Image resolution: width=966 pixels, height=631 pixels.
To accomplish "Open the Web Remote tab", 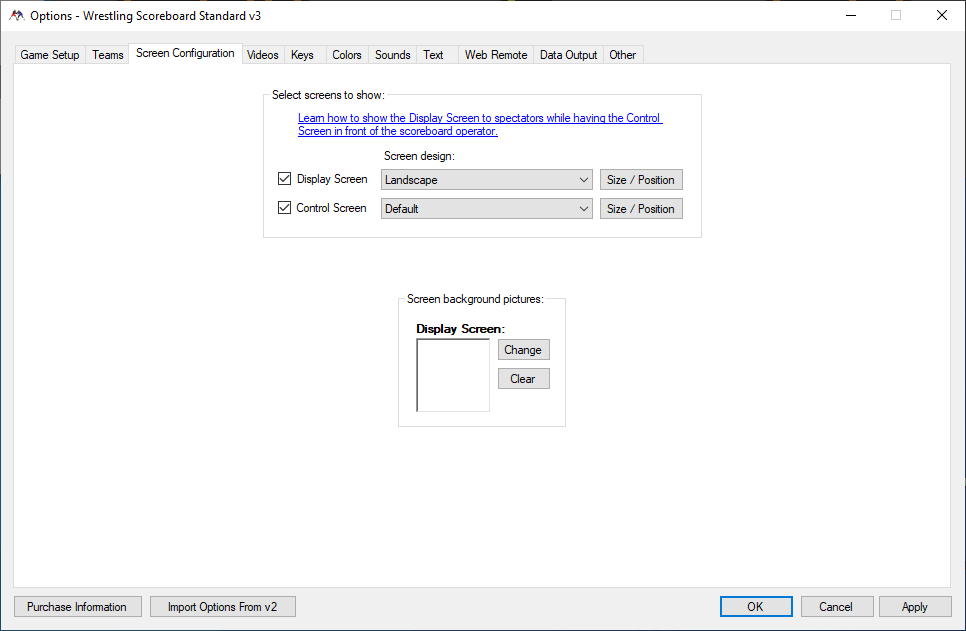I will [x=495, y=55].
